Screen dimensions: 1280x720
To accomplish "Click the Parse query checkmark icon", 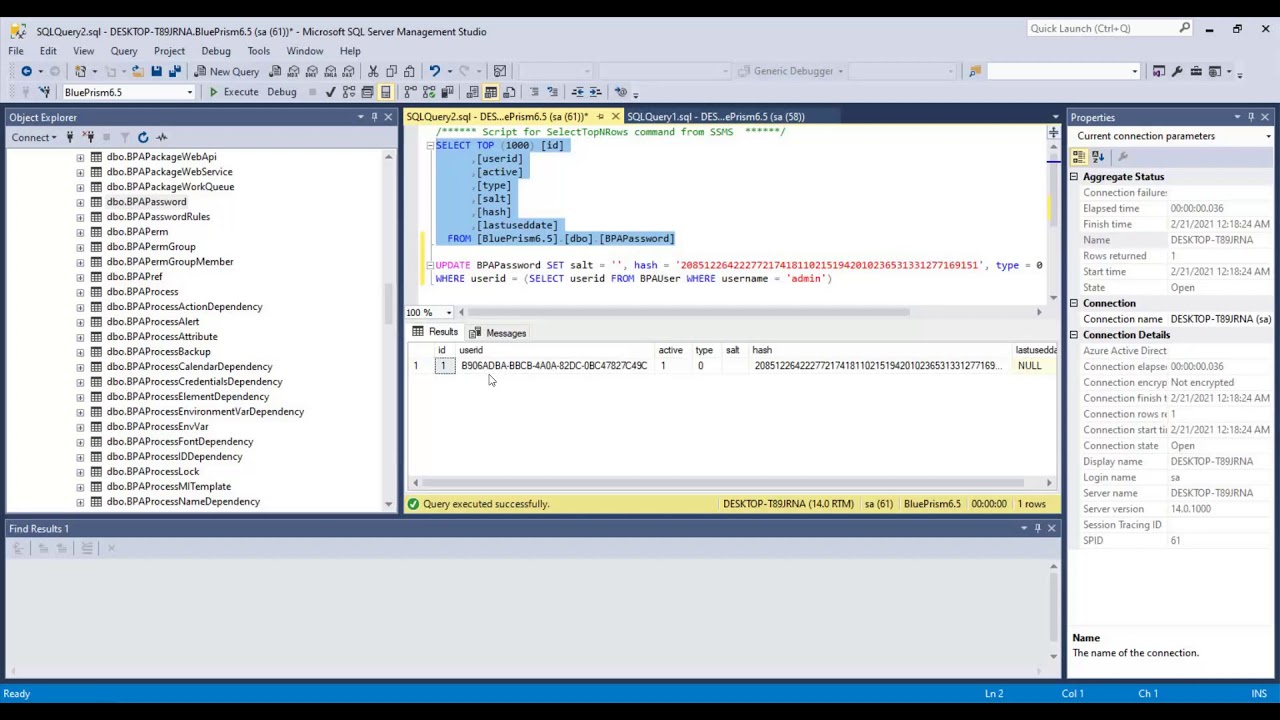I will click(330, 92).
